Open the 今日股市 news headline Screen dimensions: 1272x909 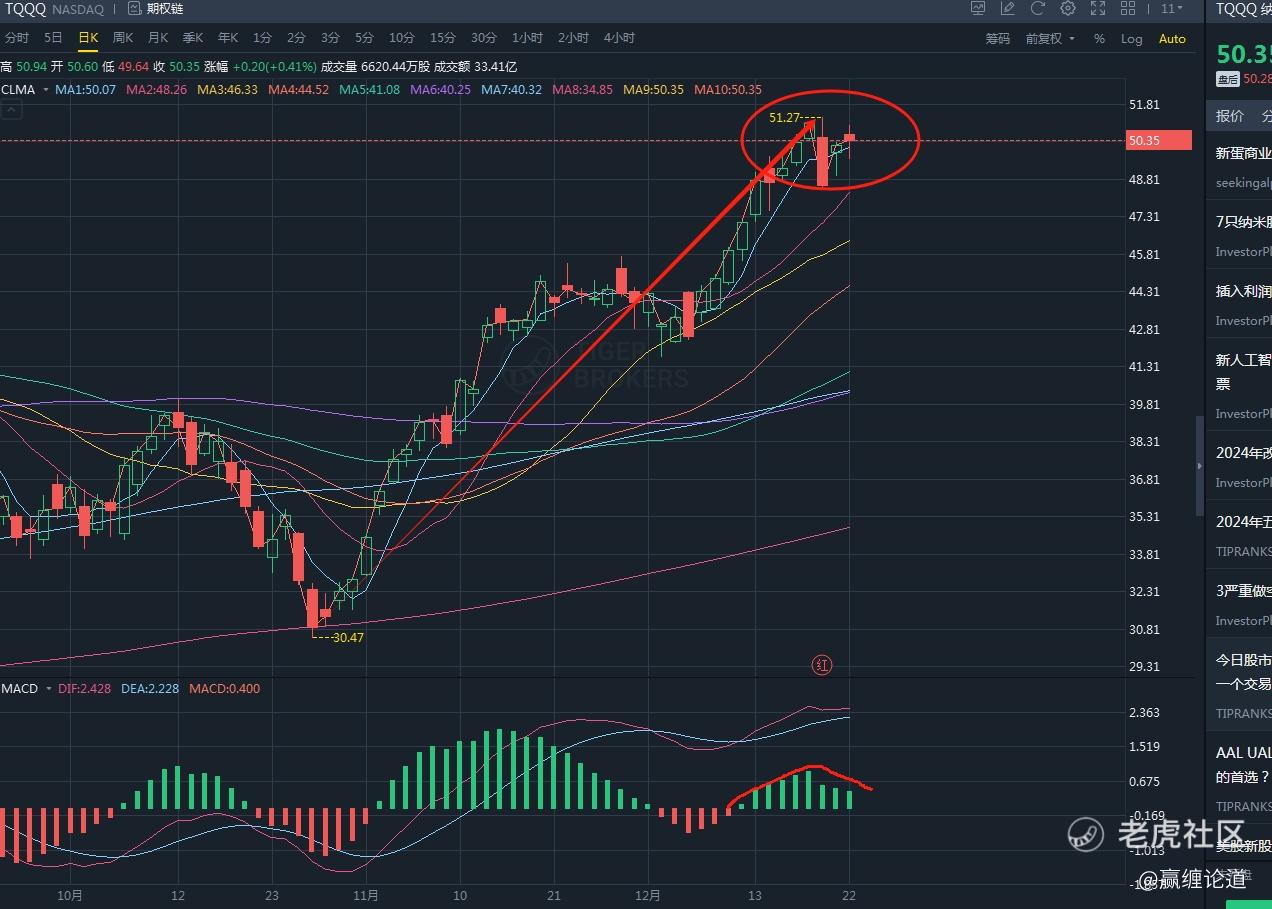coord(1243,672)
